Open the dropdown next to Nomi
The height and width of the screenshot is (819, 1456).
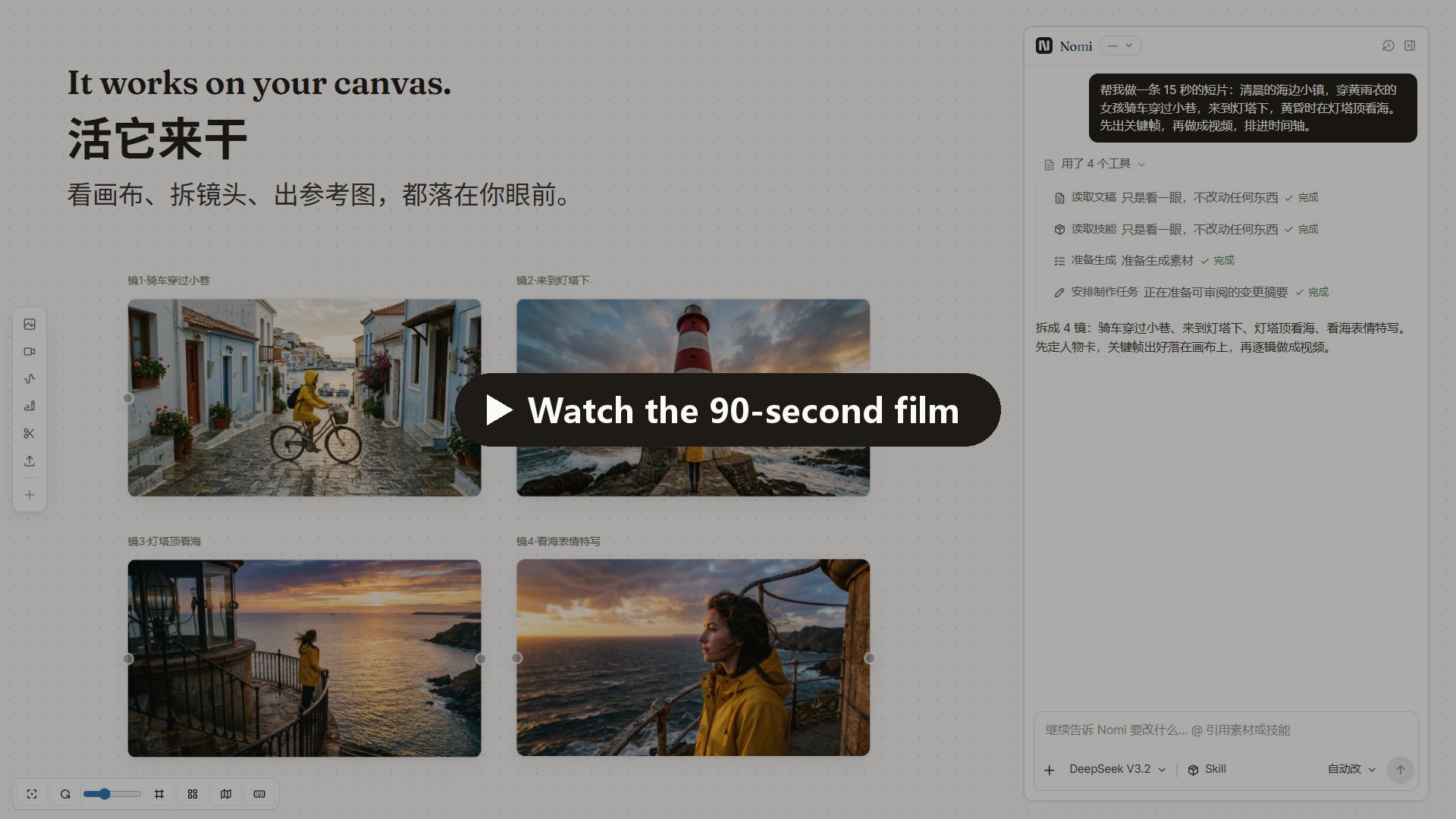1120,45
